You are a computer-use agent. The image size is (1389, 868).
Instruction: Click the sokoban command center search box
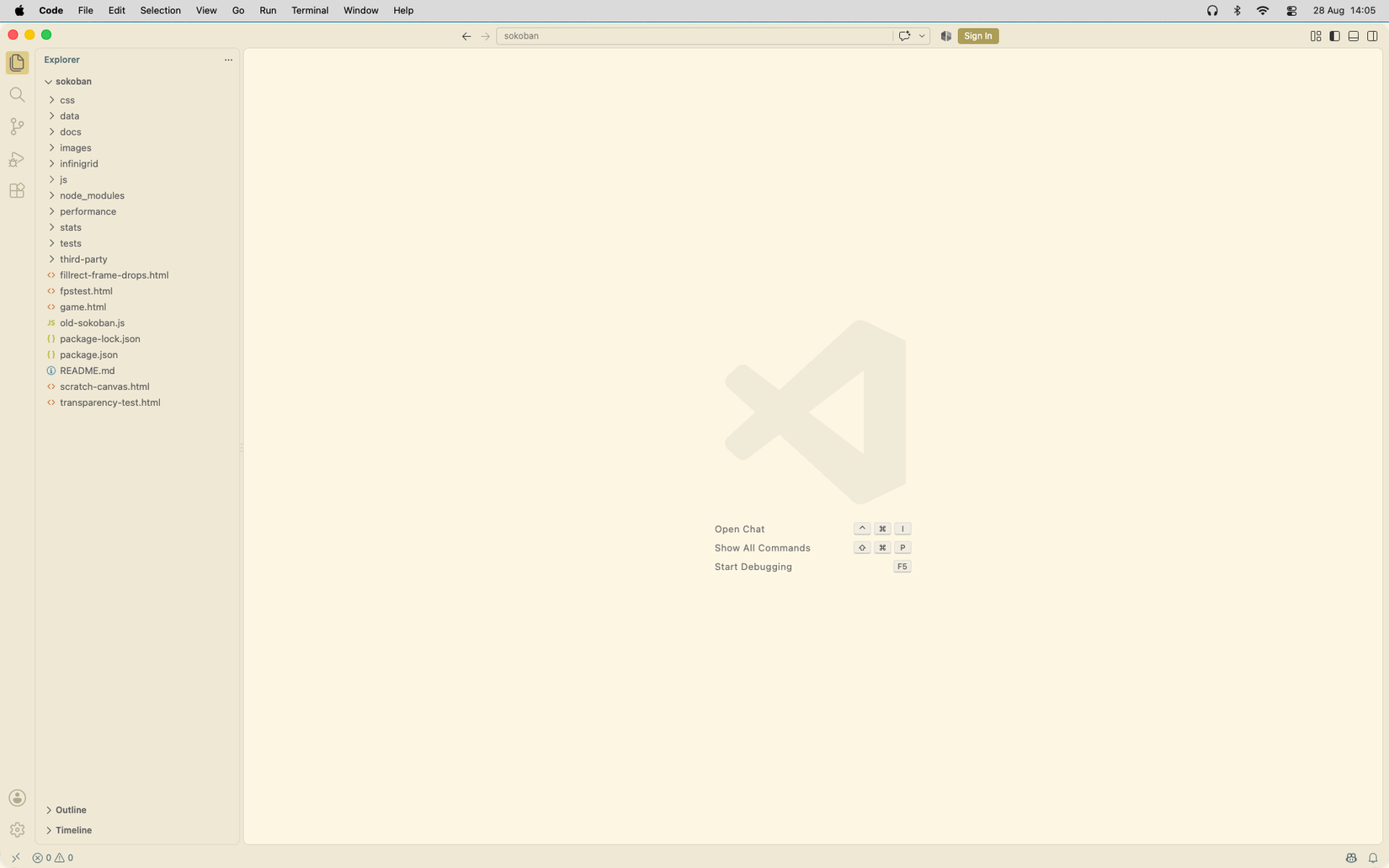click(694, 36)
